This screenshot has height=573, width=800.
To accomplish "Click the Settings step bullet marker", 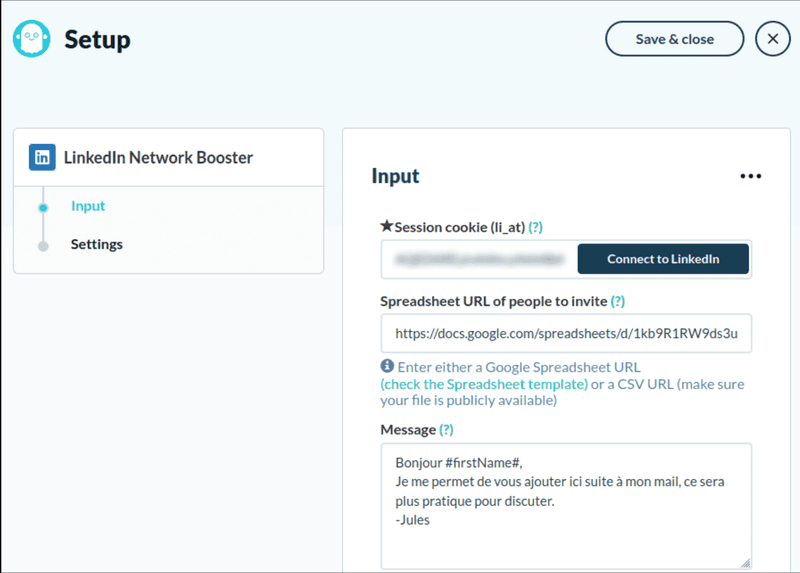I will [43, 246].
